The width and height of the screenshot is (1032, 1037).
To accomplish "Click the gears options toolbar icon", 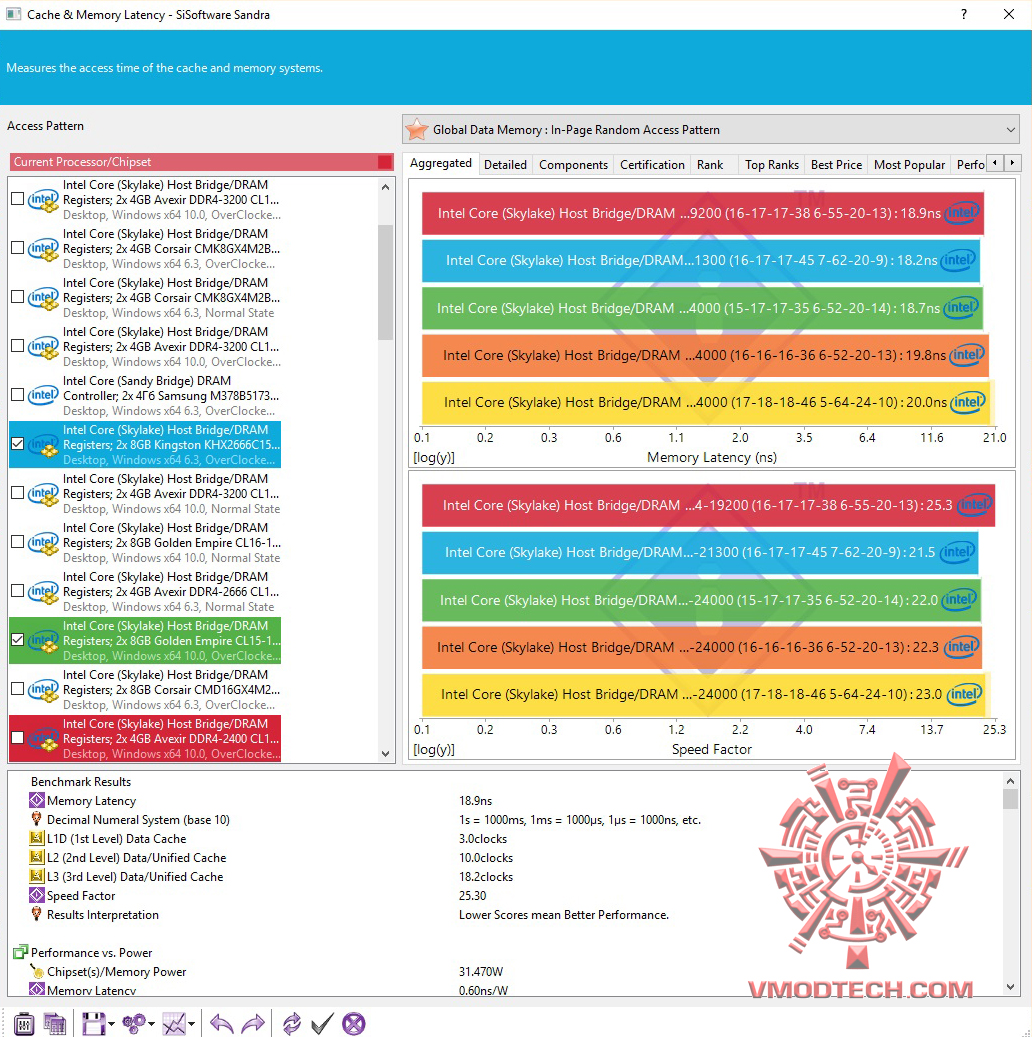I will click(x=134, y=1024).
